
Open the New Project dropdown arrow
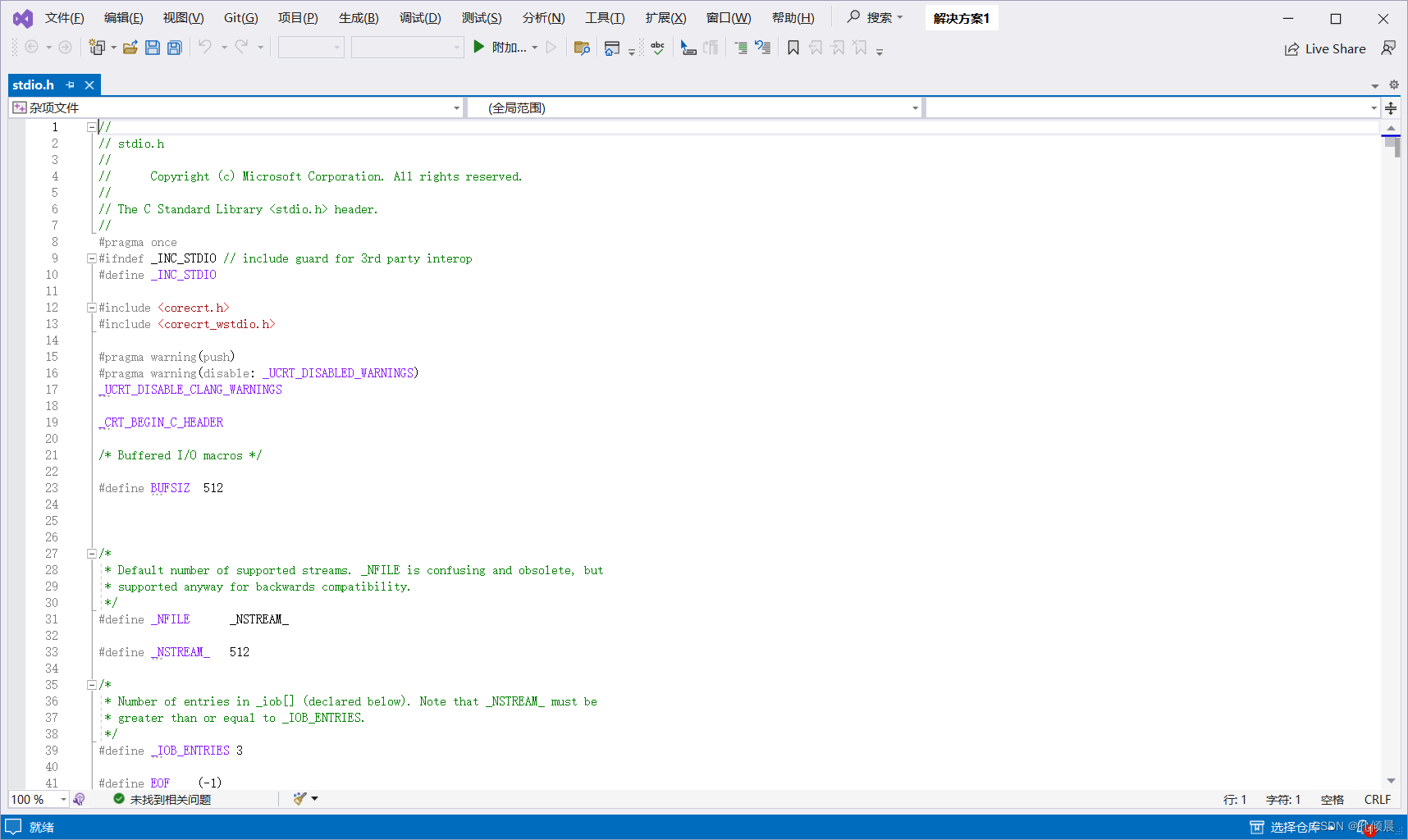pyautogui.click(x=113, y=48)
